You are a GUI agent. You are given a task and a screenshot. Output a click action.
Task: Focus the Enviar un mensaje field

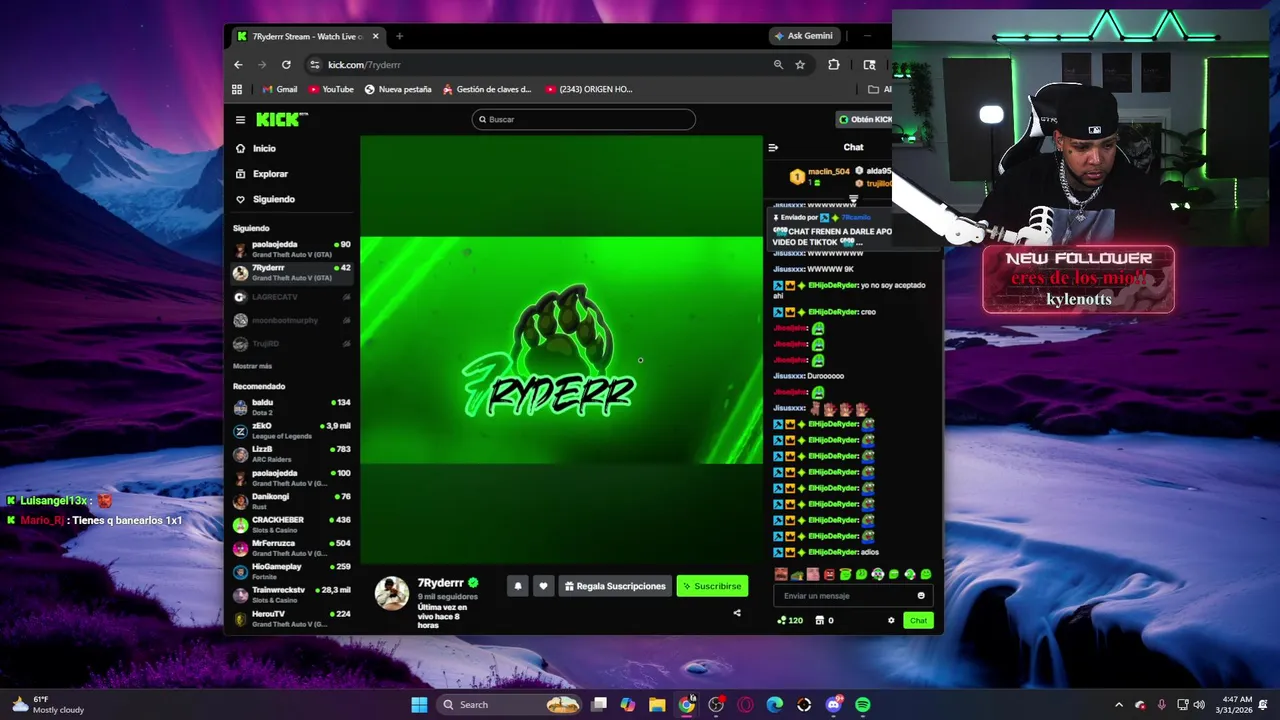click(x=846, y=596)
